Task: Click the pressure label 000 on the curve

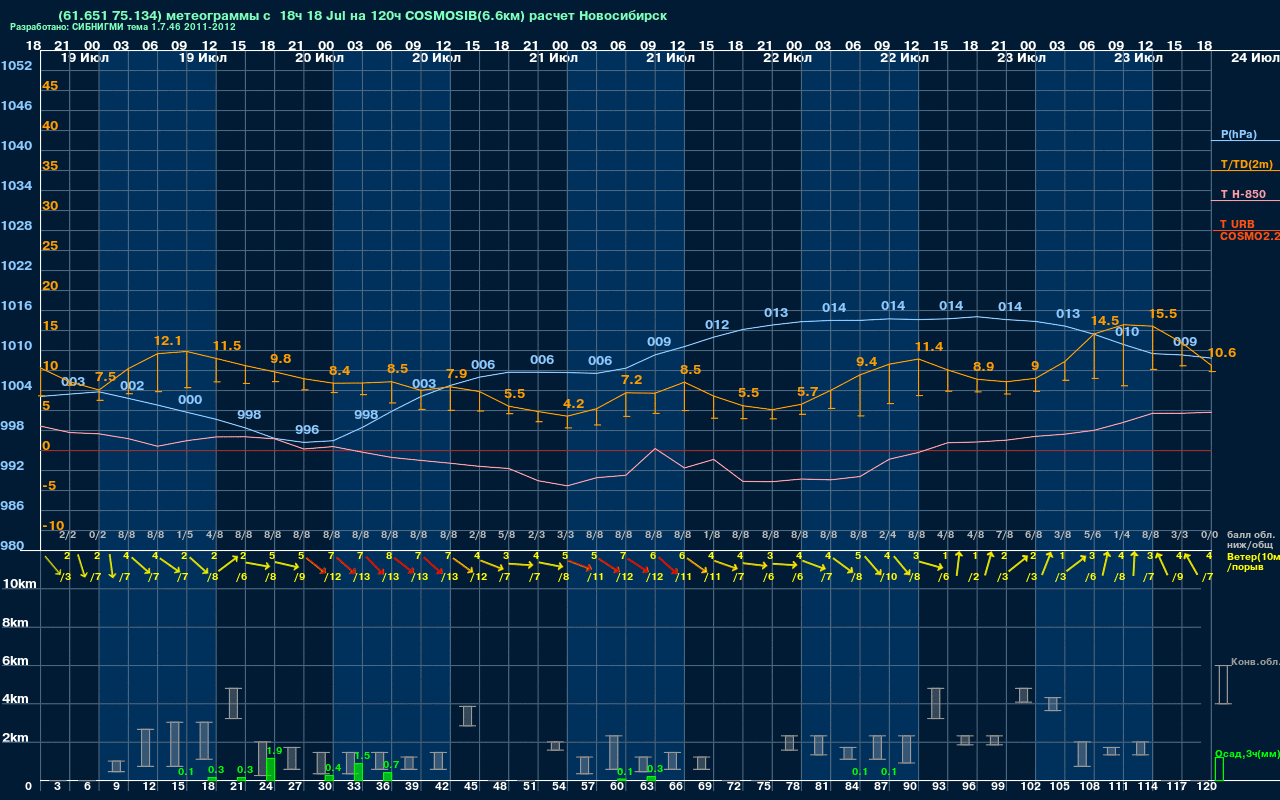Action: 190,400
